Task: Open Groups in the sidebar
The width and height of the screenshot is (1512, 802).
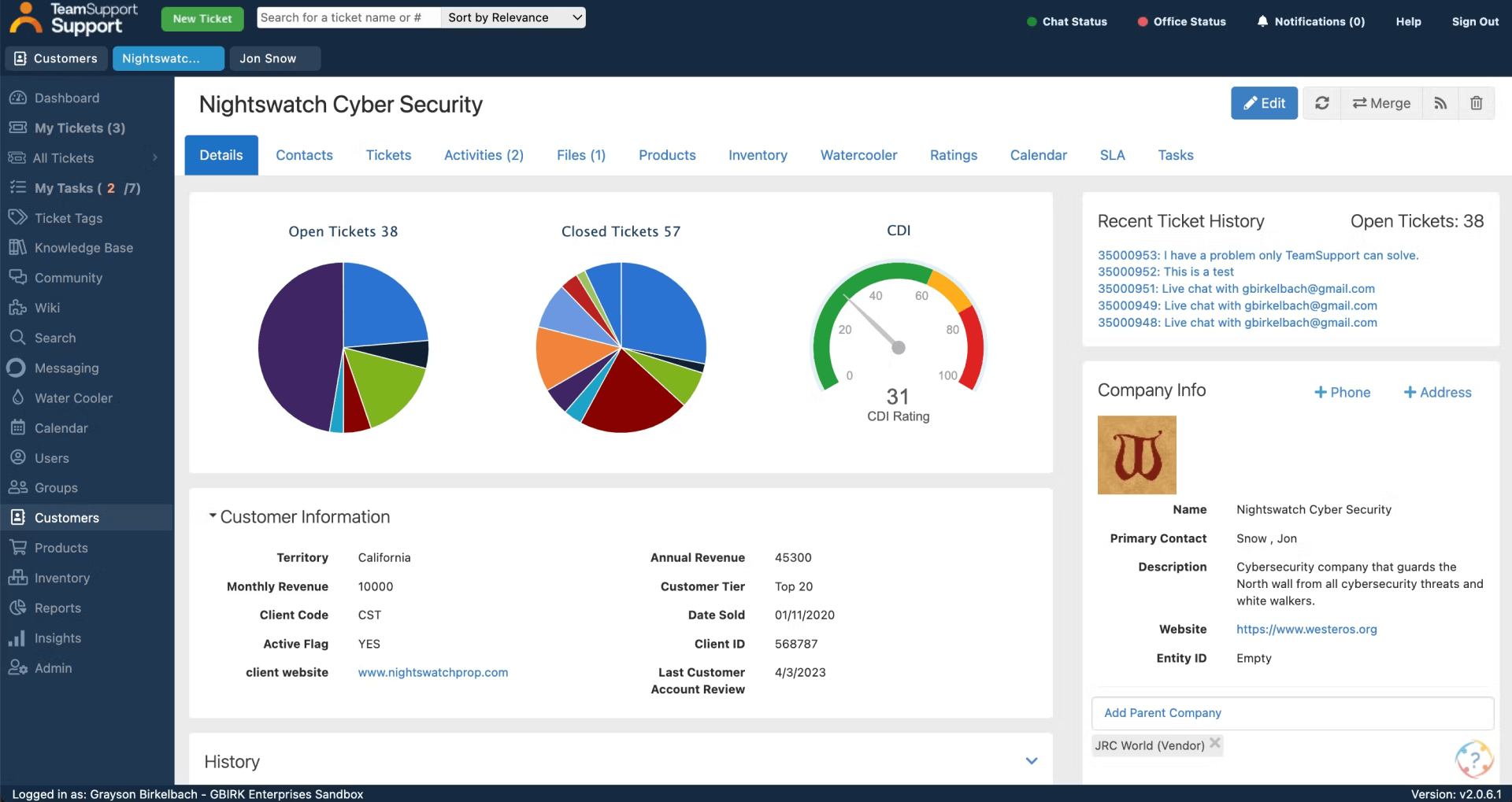Action: pyautogui.click(x=56, y=488)
